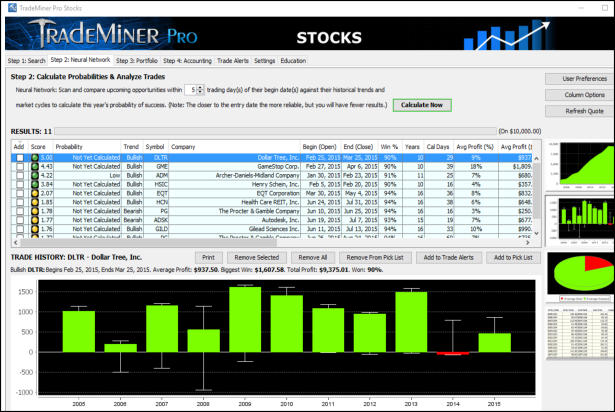Screen dimensions: 615x412
Task: Open the Settings tab
Action: point(264,61)
